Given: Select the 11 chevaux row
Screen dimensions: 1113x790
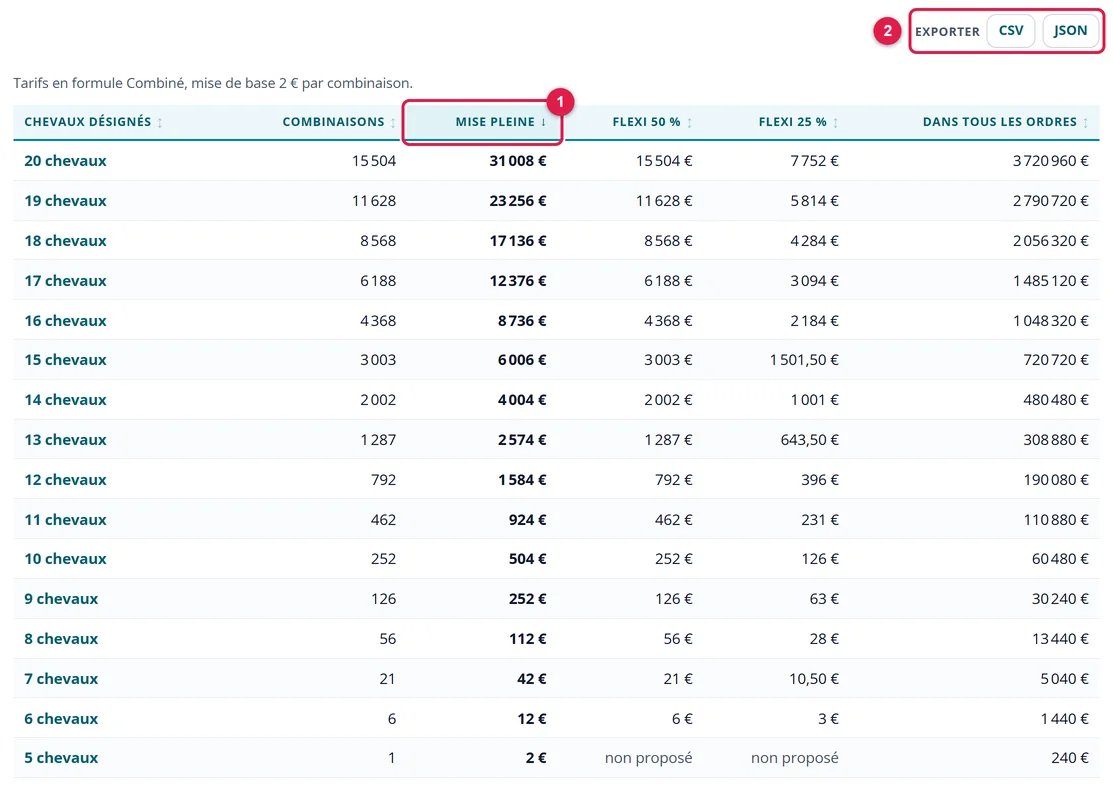Looking at the screenshot, I should click(65, 520).
